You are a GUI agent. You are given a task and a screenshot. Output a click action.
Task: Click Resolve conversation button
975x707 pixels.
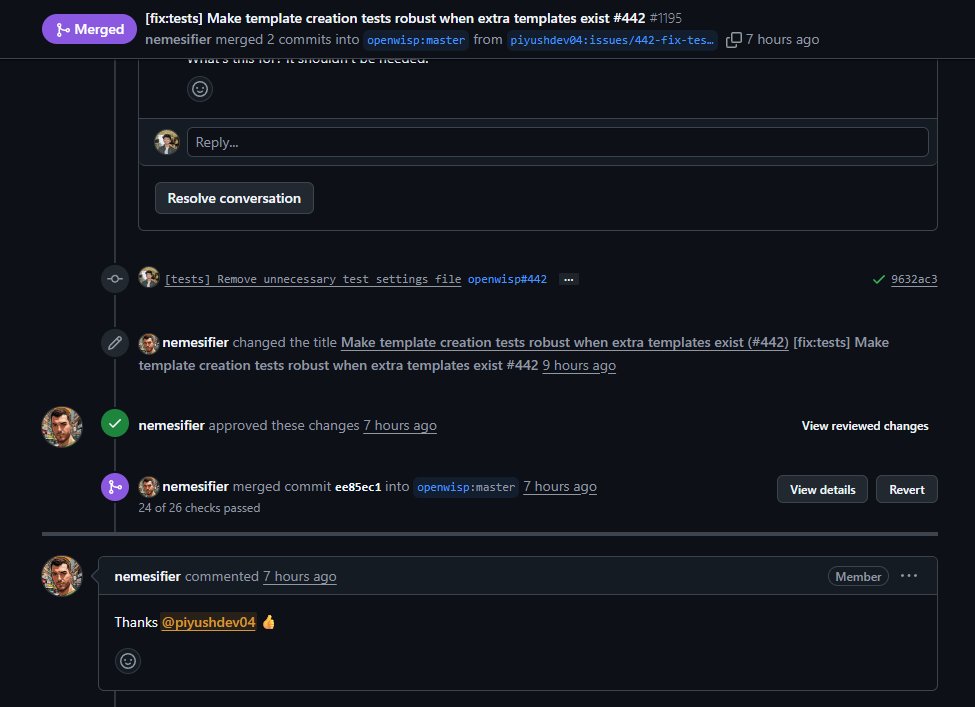234,198
